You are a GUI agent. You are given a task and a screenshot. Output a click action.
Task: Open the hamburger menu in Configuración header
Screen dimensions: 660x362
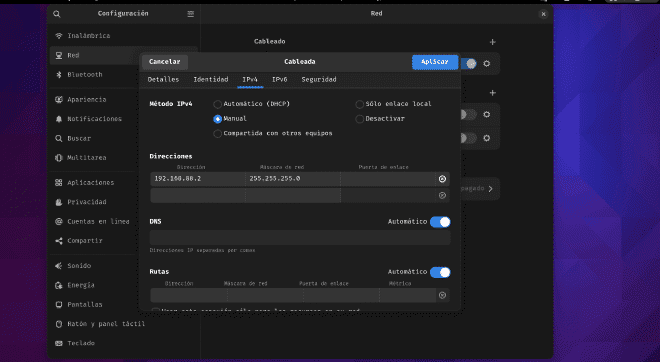pos(191,14)
